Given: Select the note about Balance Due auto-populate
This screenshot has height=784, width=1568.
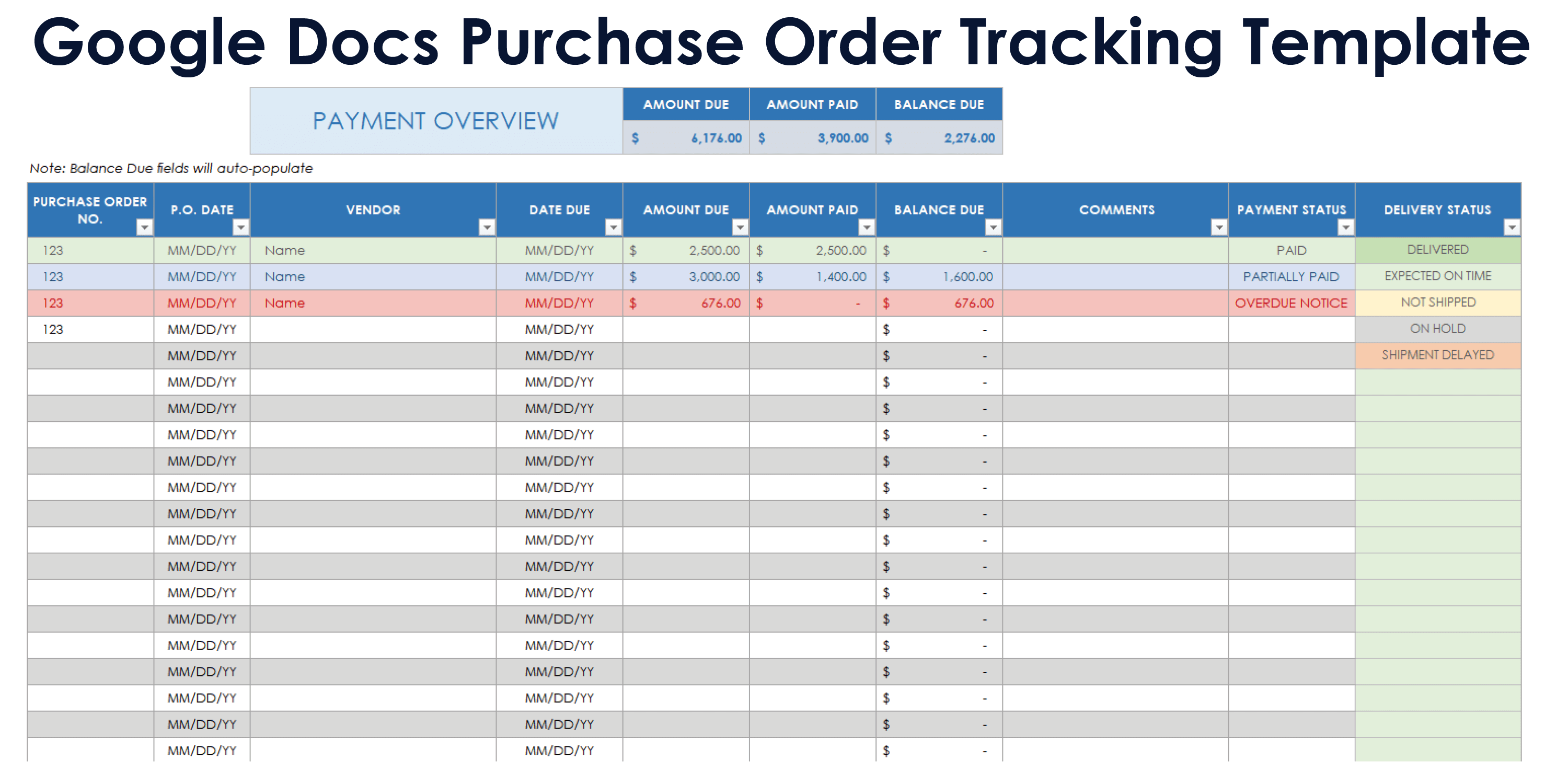Looking at the screenshot, I should click(171, 168).
